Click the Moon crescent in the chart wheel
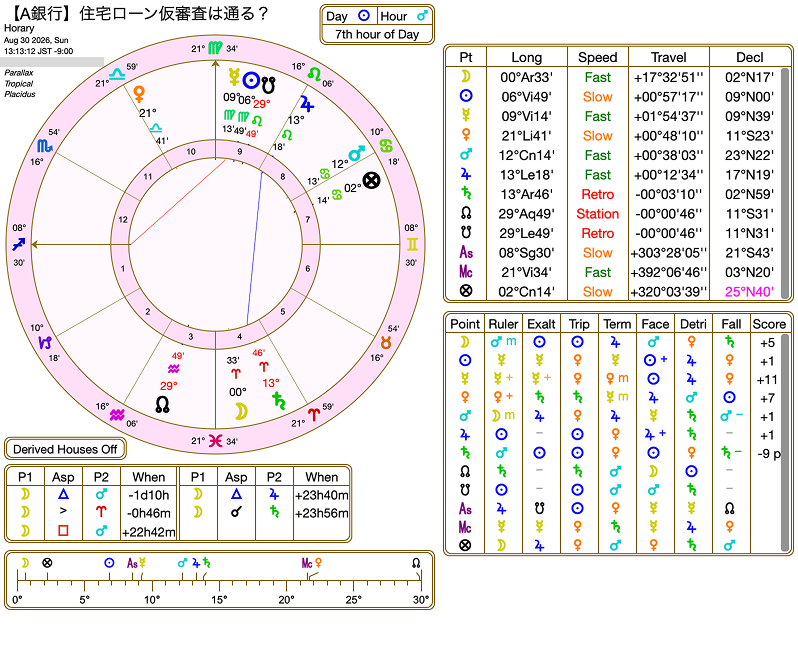The image size is (798, 649). tap(241, 411)
